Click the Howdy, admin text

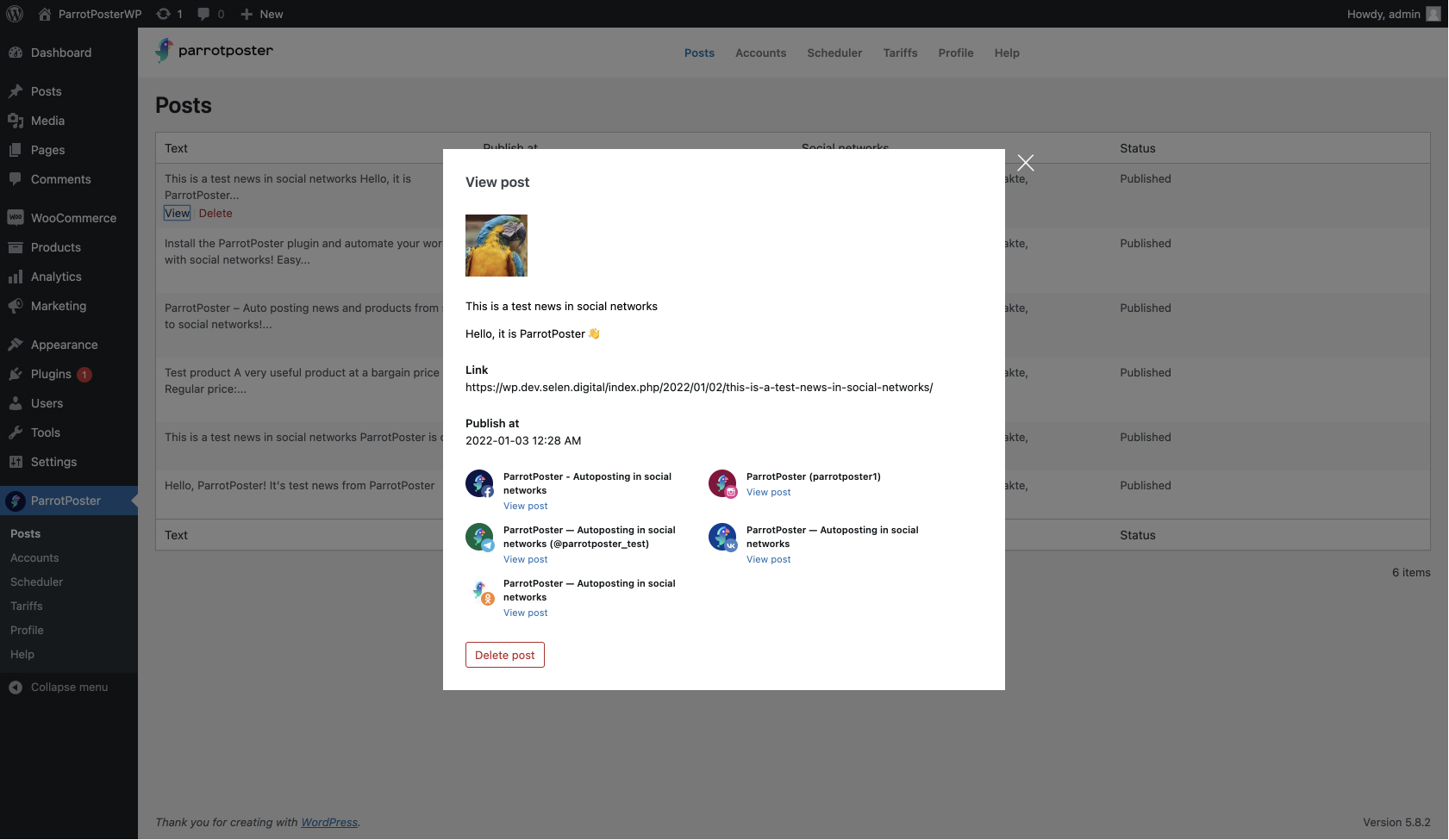pyautogui.click(x=1383, y=14)
